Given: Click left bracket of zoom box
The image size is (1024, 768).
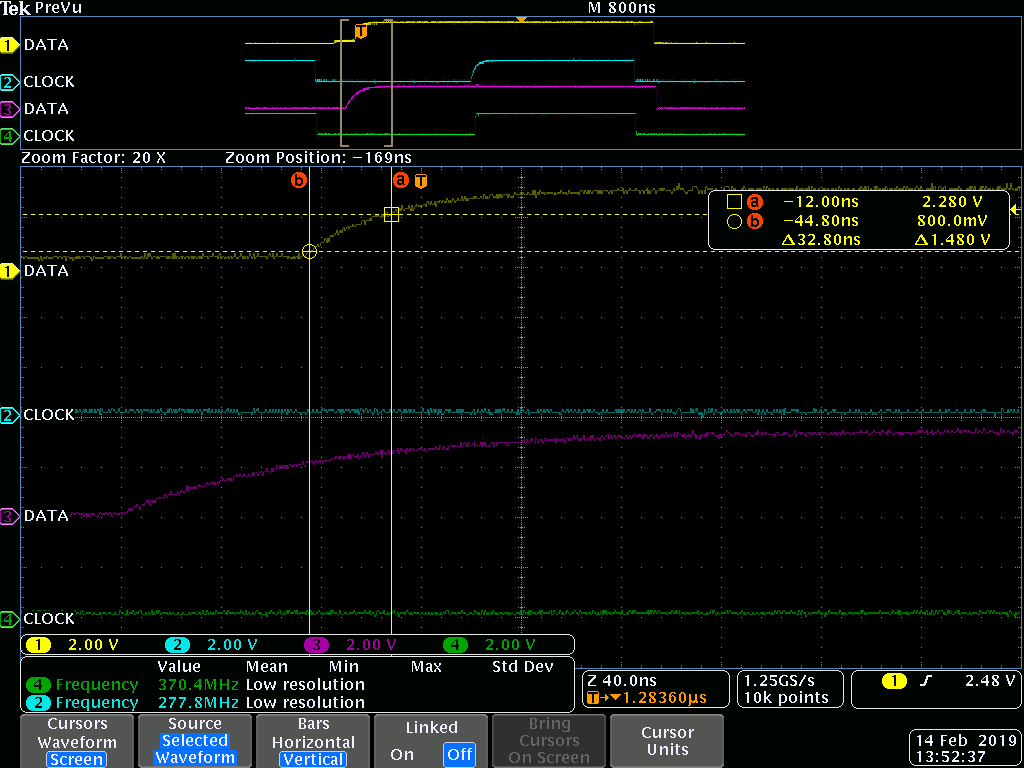Looking at the screenshot, I should point(342,83).
